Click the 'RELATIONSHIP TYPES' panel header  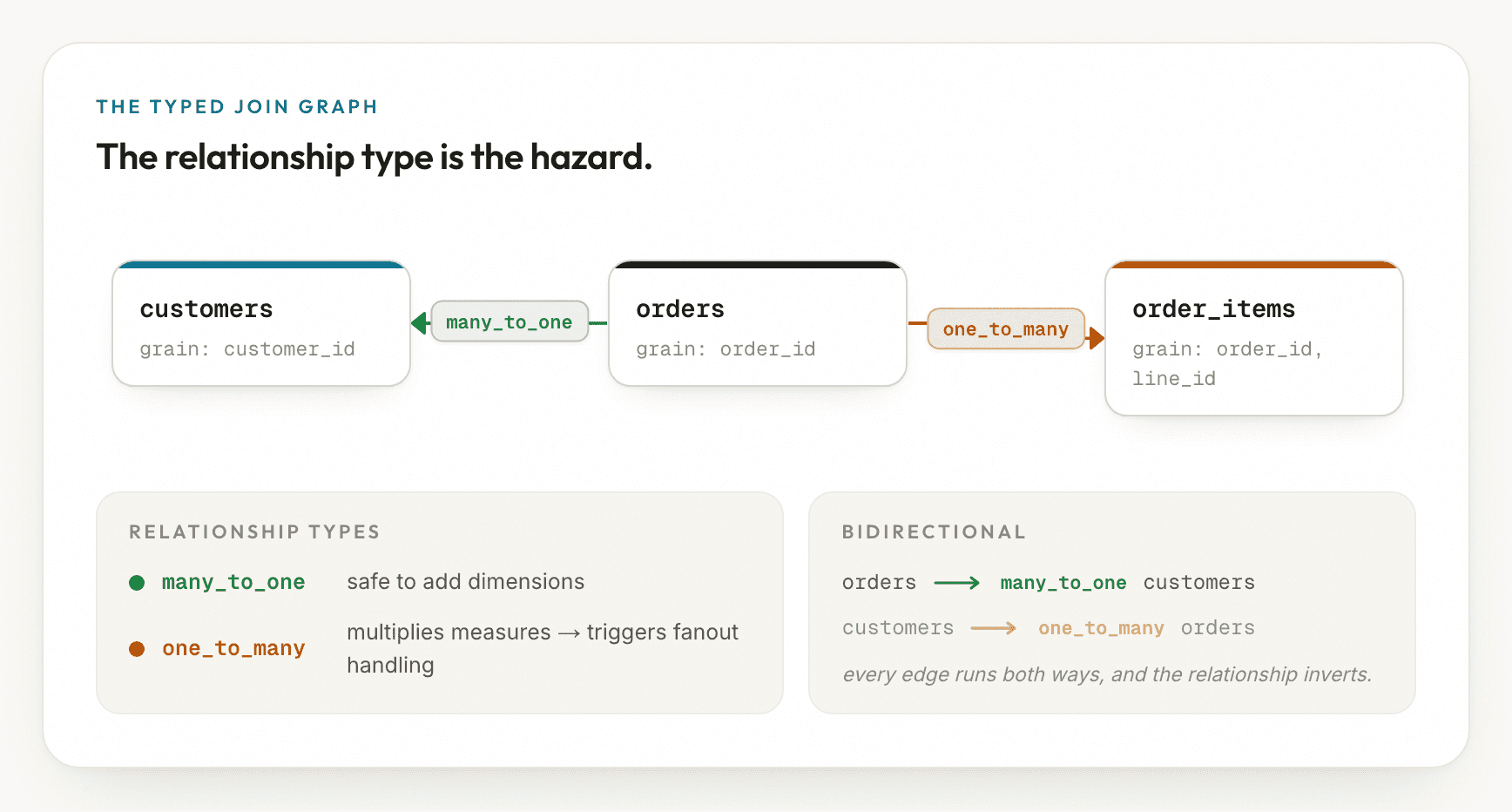coord(254,532)
